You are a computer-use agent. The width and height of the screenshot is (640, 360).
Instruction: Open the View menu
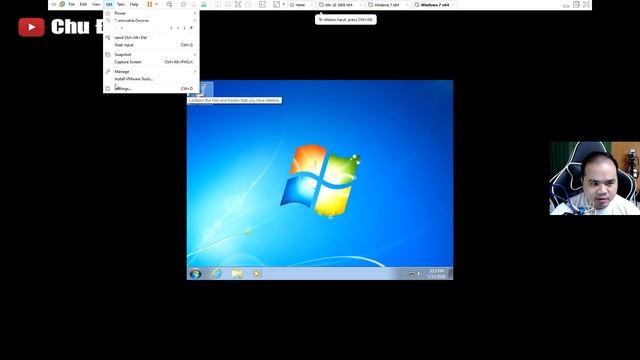(x=96, y=4)
